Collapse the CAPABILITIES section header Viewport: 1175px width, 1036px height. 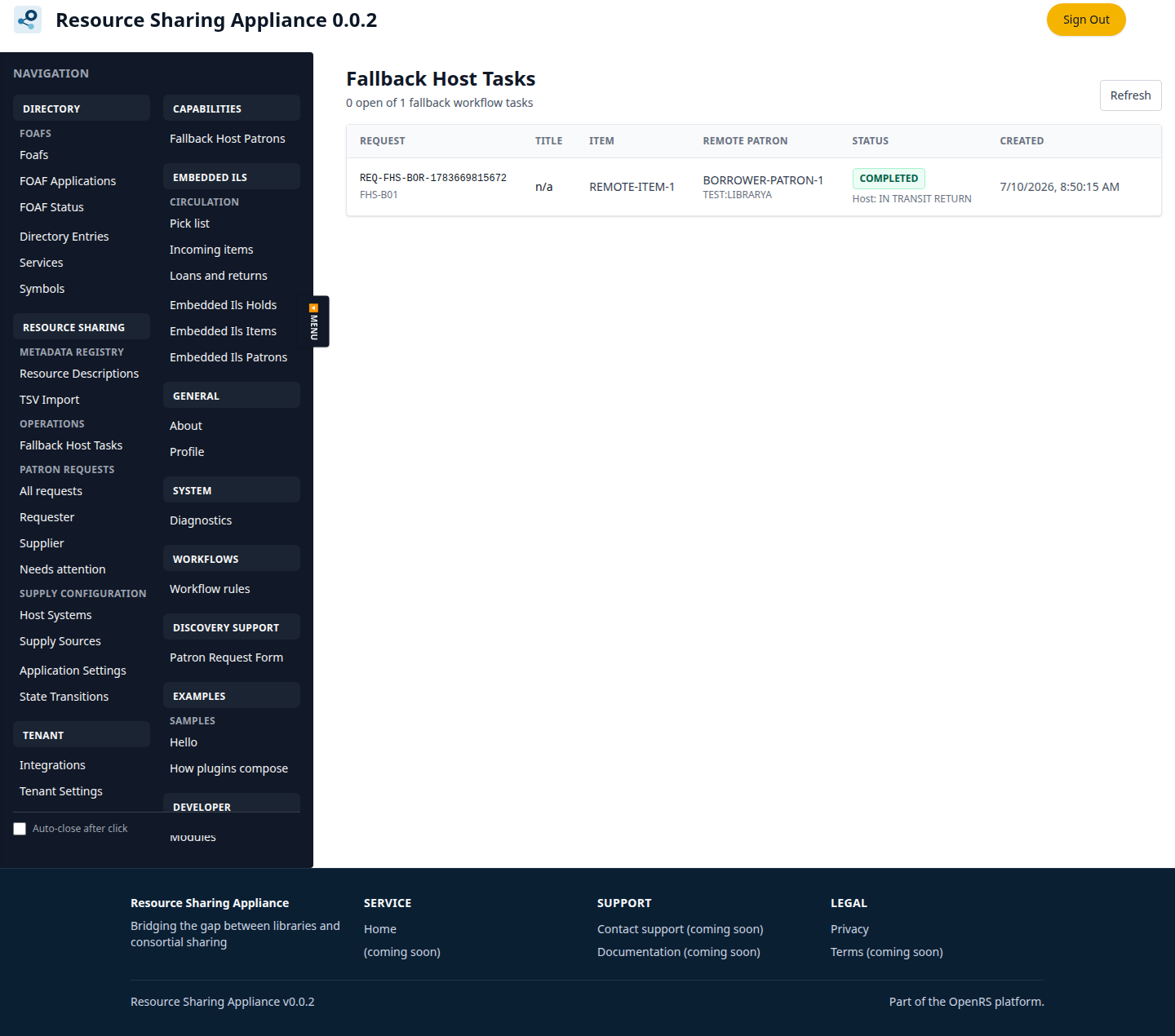point(232,108)
